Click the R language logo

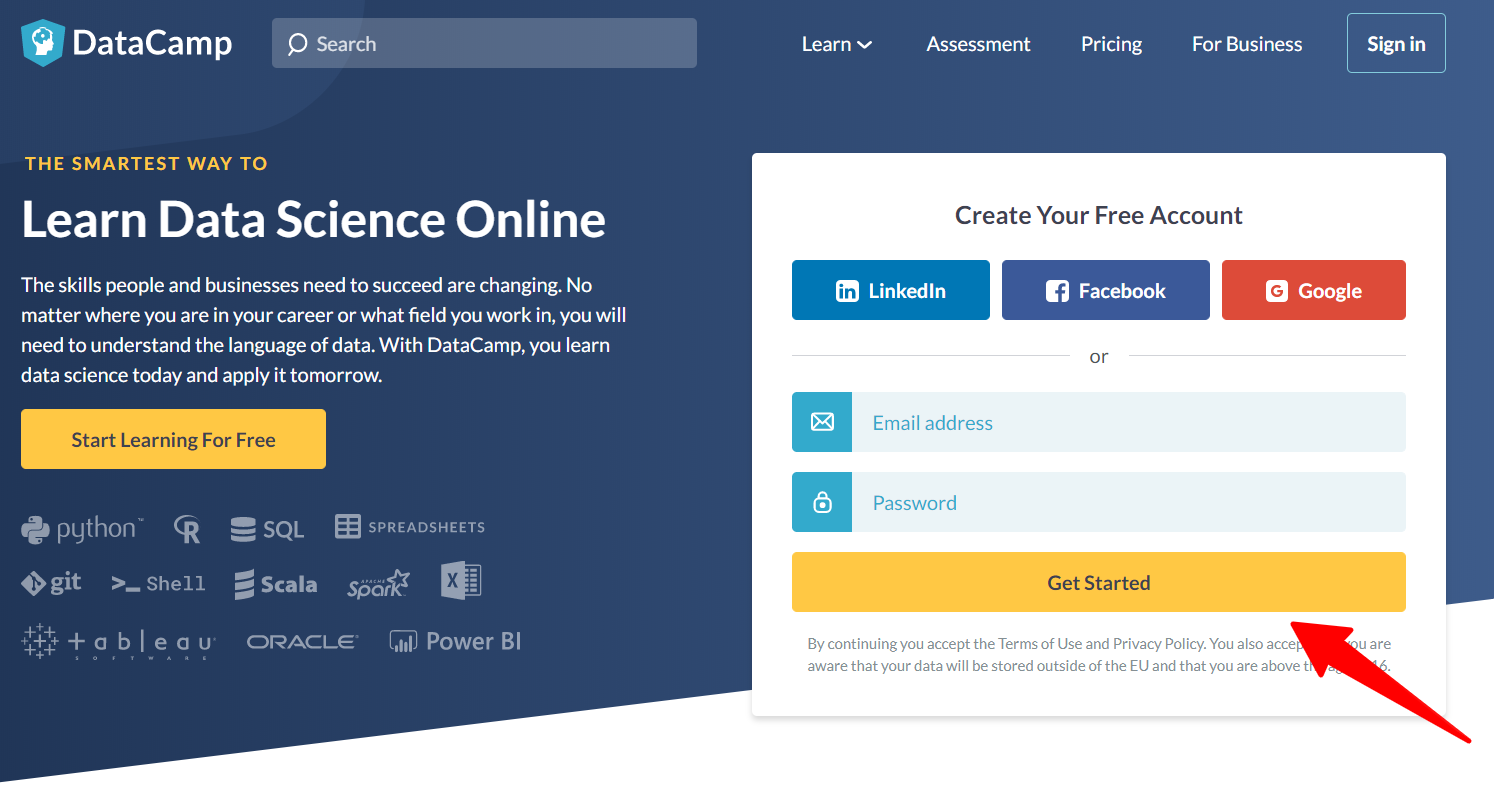[x=187, y=529]
